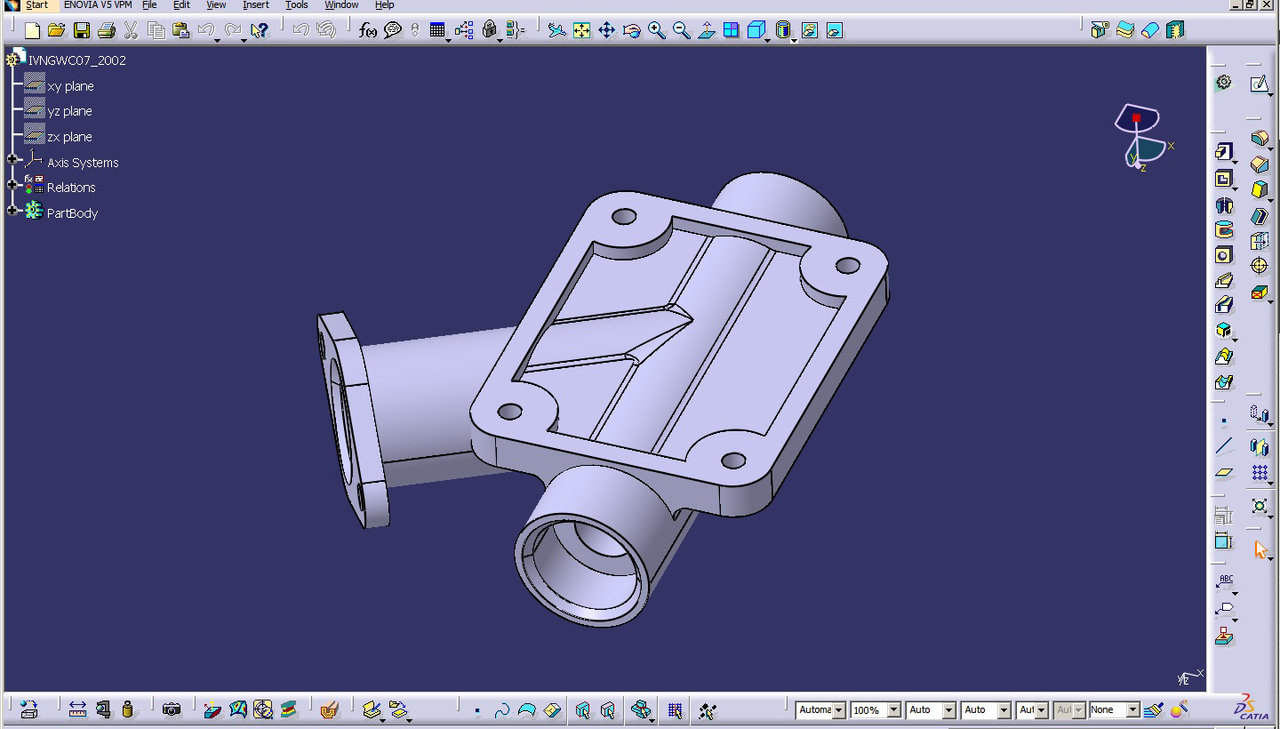
Task: Open the Start menu
Action: [37, 5]
